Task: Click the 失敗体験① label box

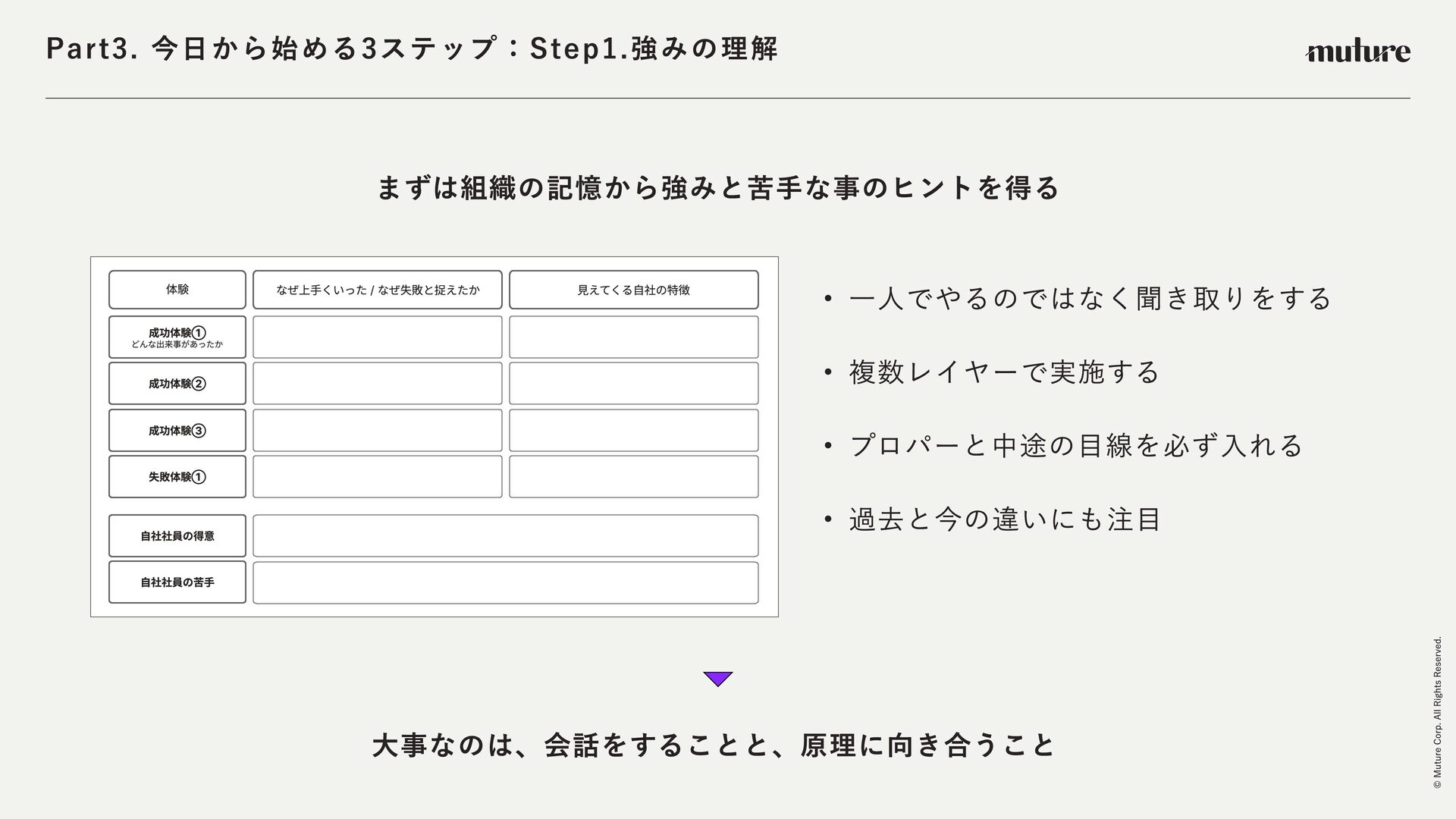Action: (177, 477)
